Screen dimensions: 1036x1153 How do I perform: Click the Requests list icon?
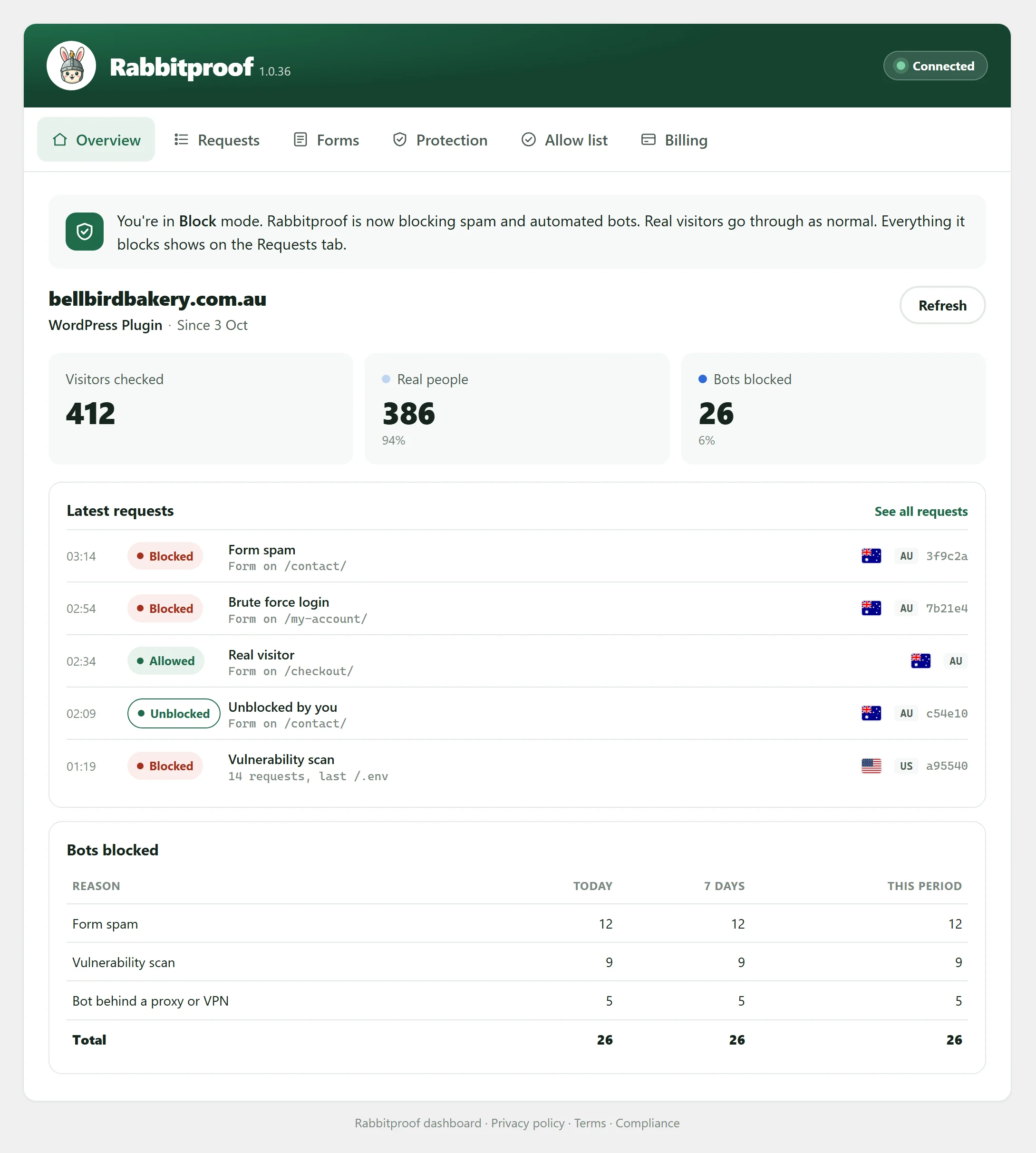[x=181, y=139]
